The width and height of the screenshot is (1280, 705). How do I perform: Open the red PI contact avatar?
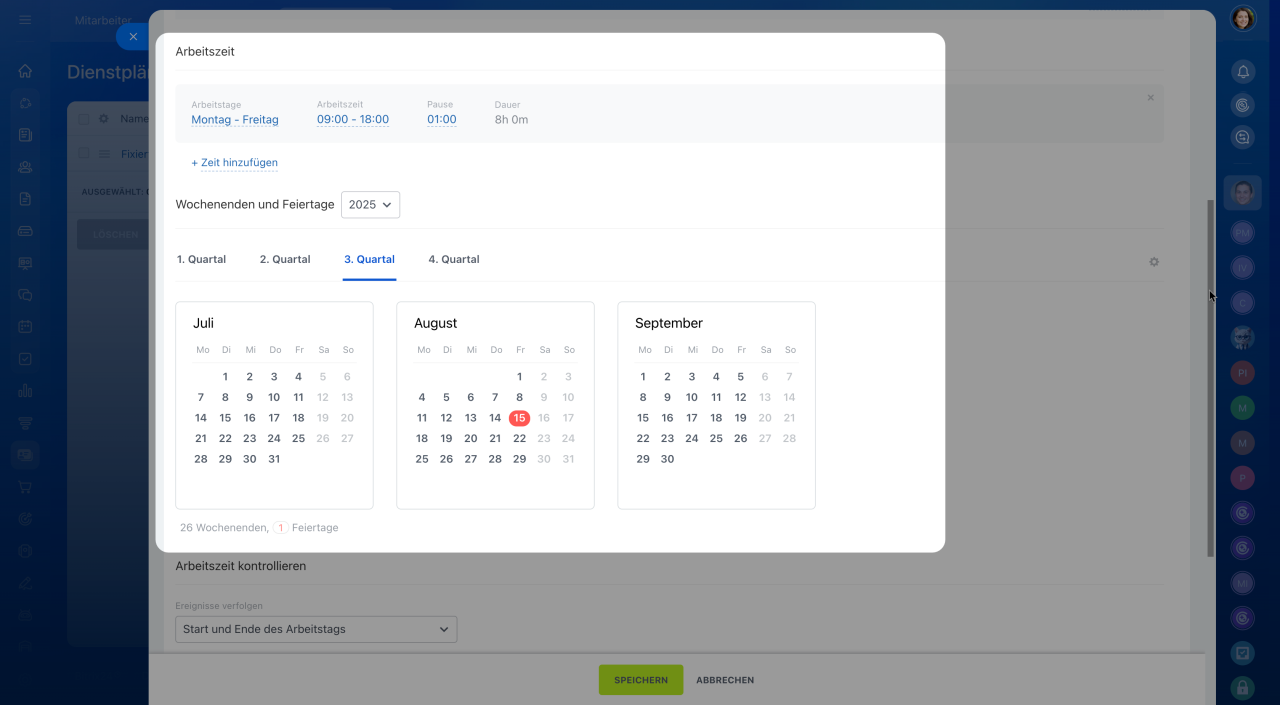(x=1243, y=372)
